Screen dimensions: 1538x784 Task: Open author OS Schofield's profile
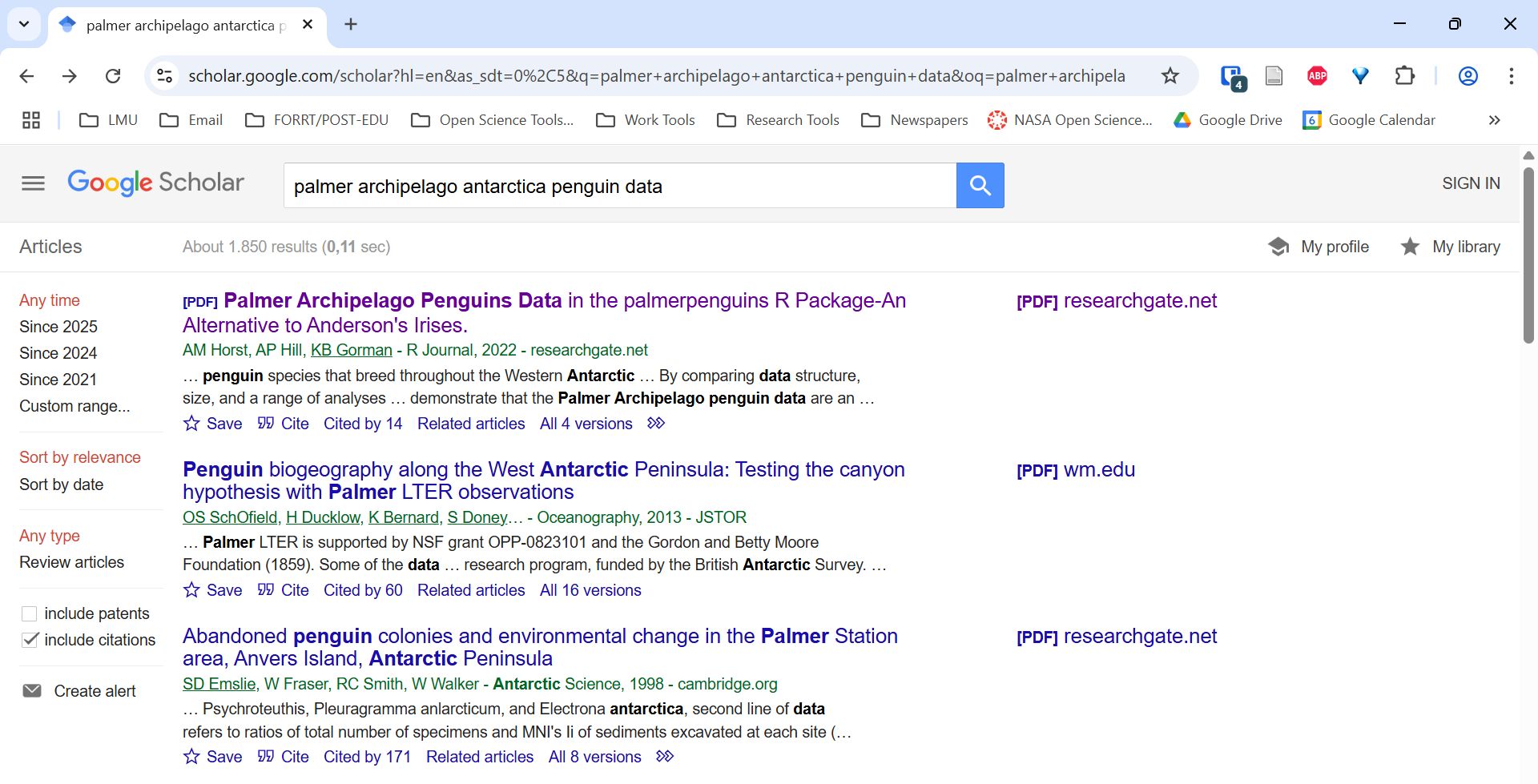coord(230,517)
